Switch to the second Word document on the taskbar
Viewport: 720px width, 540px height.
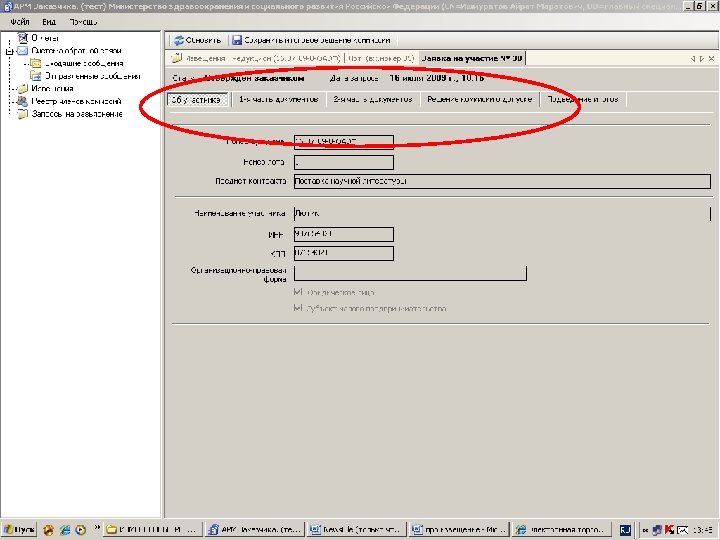459,530
